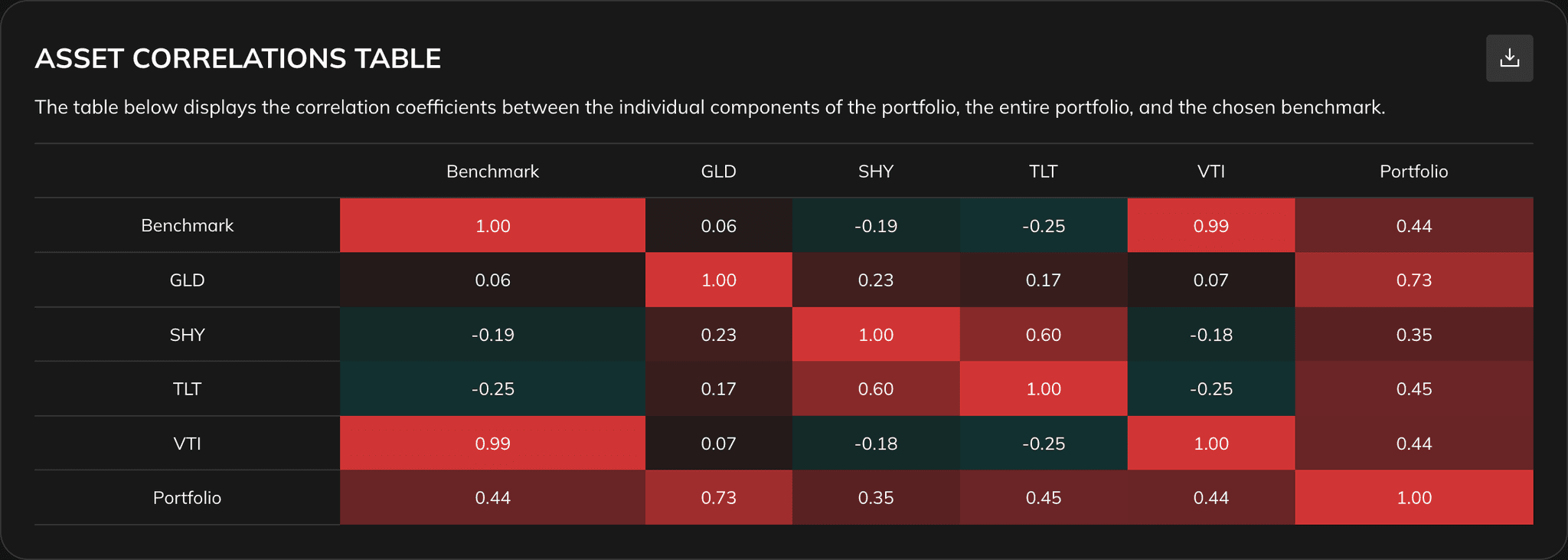The height and width of the screenshot is (560, 1568).
Task: Select the Benchmark row label
Action: point(187,225)
